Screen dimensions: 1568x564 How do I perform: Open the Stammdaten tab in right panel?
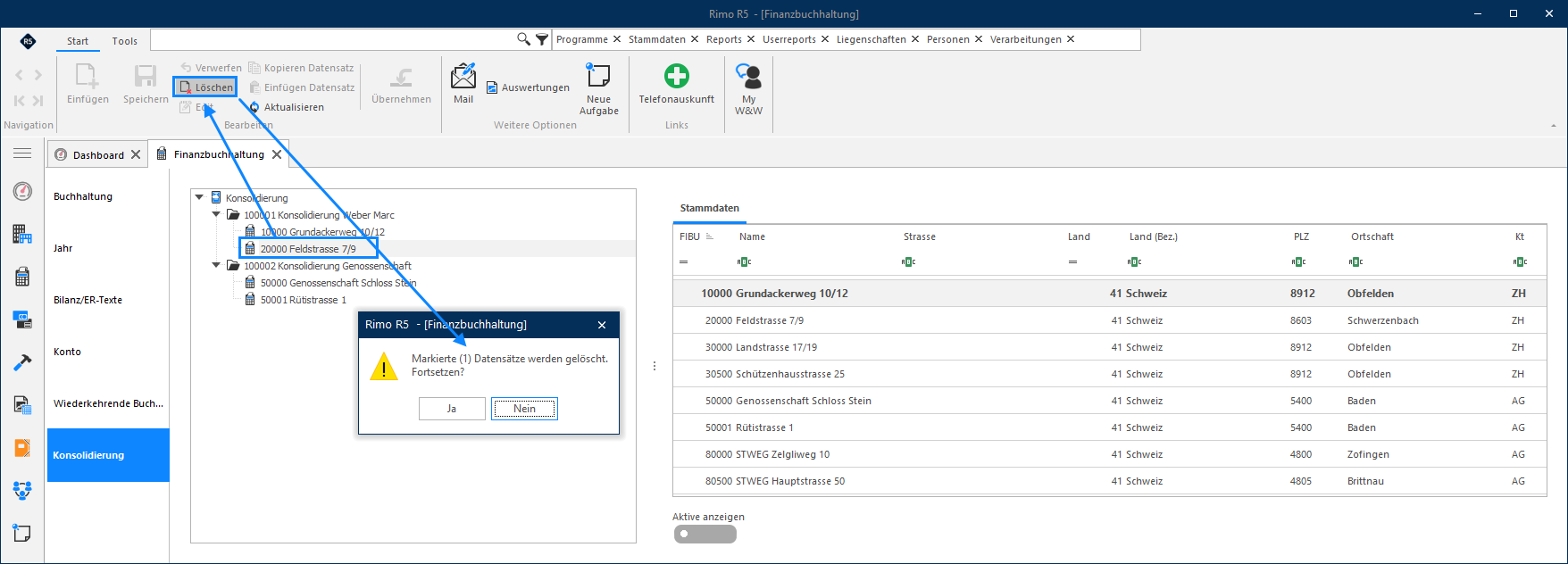pos(710,208)
